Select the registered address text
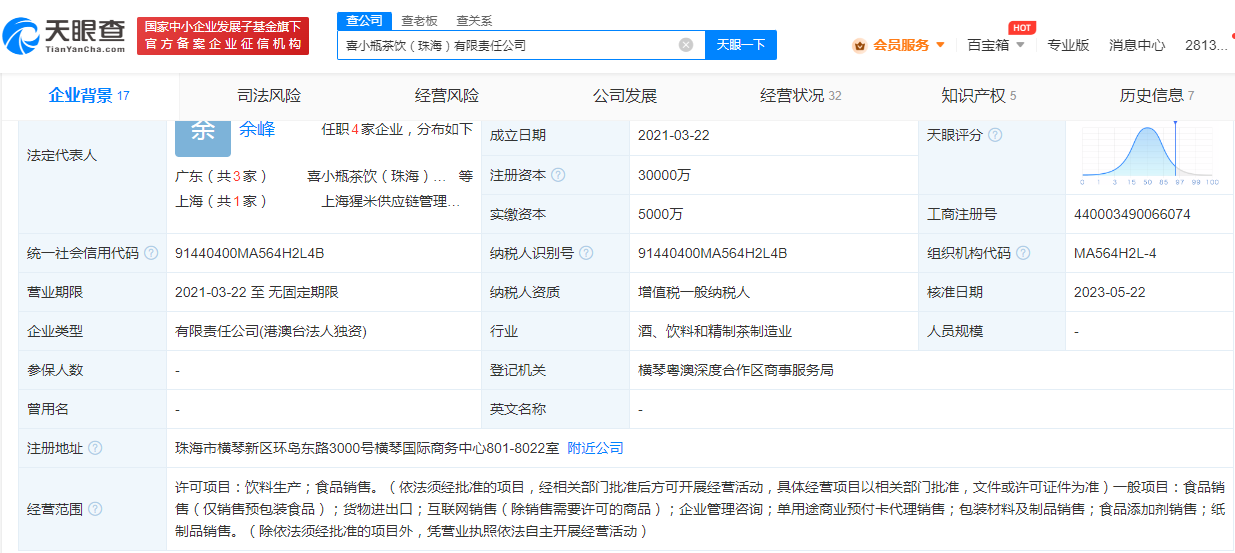Screen dimensions: 1235x553 (367, 448)
